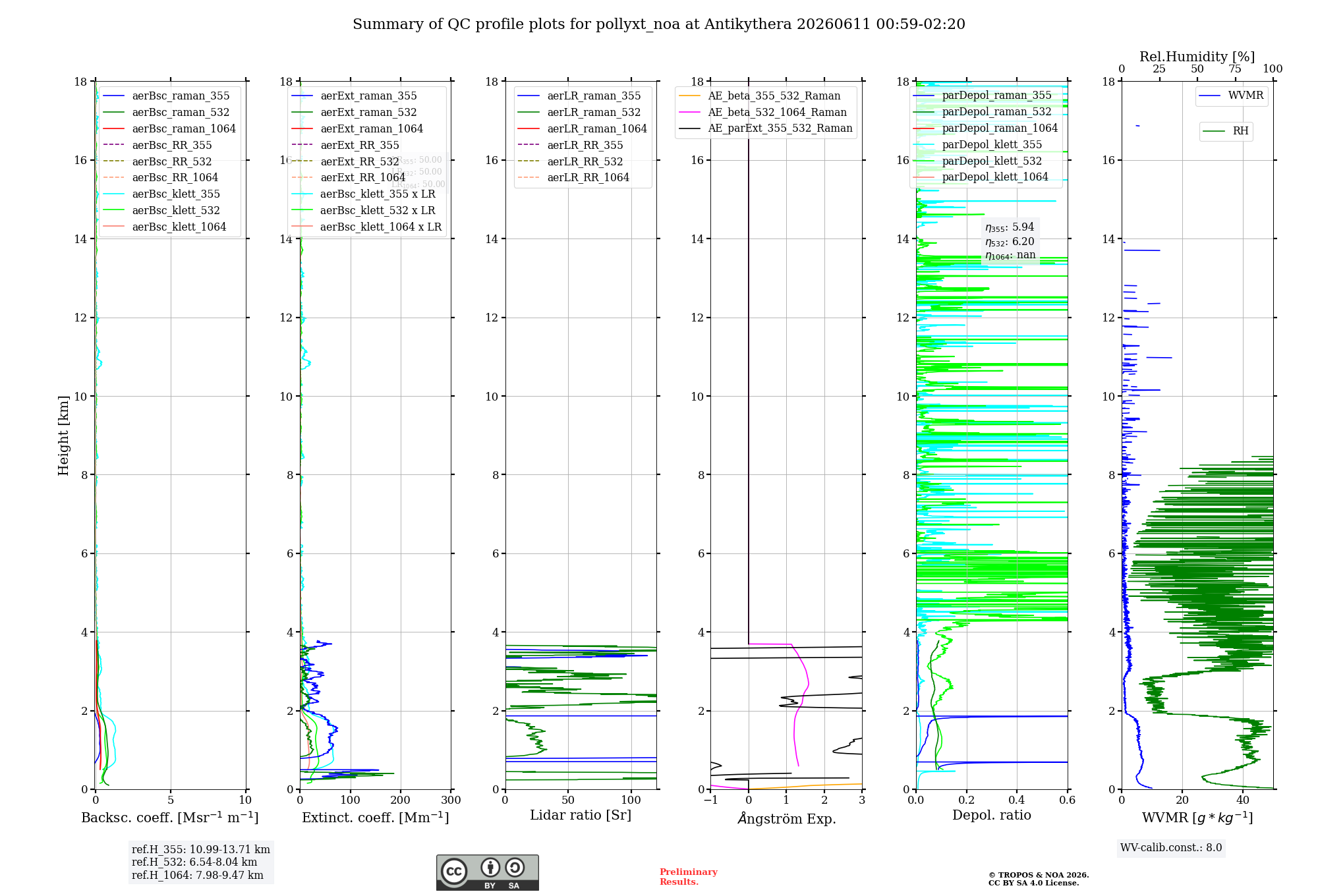The image size is (1318, 896).
Task: Click the Rel.Humidity [%] top axis label
Action: pos(1197,57)
